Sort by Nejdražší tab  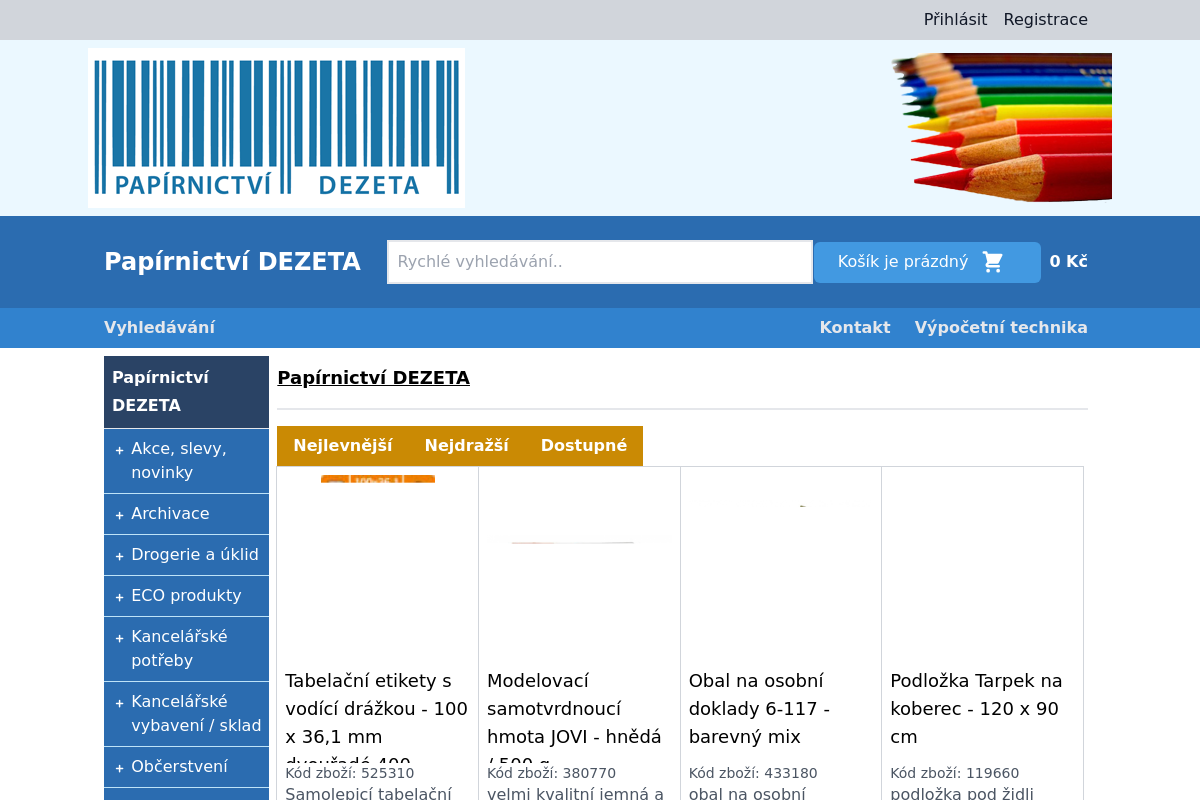click(467, 446)
